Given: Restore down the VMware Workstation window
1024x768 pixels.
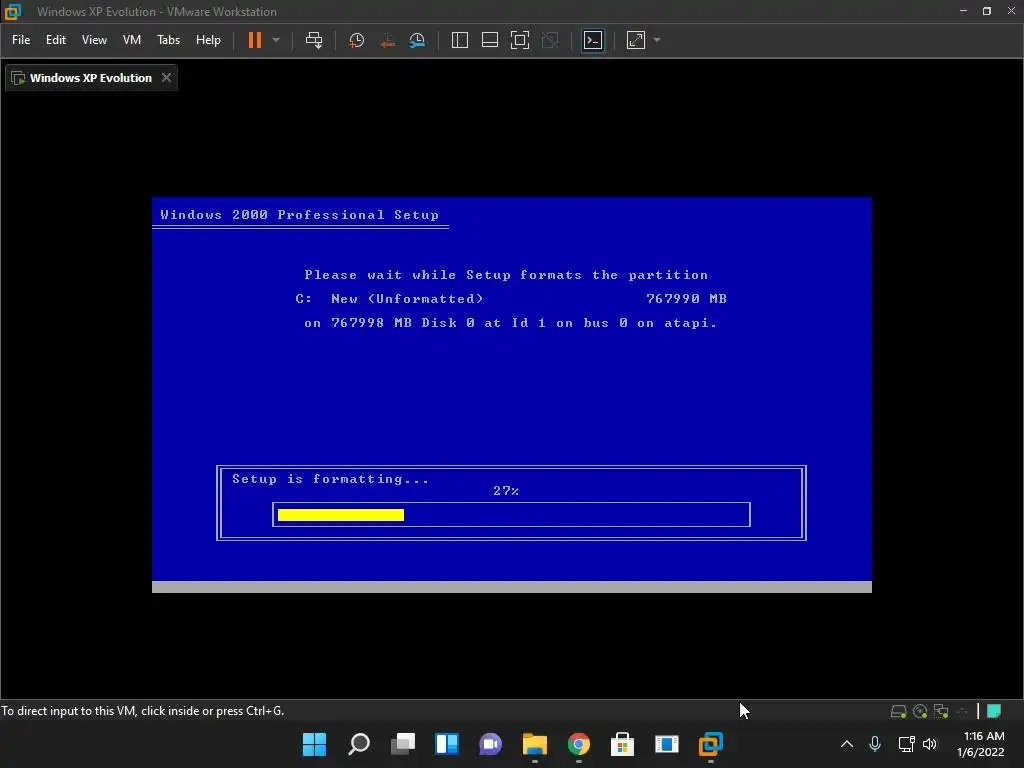Looking at the screenshot, I should (987, 11).
